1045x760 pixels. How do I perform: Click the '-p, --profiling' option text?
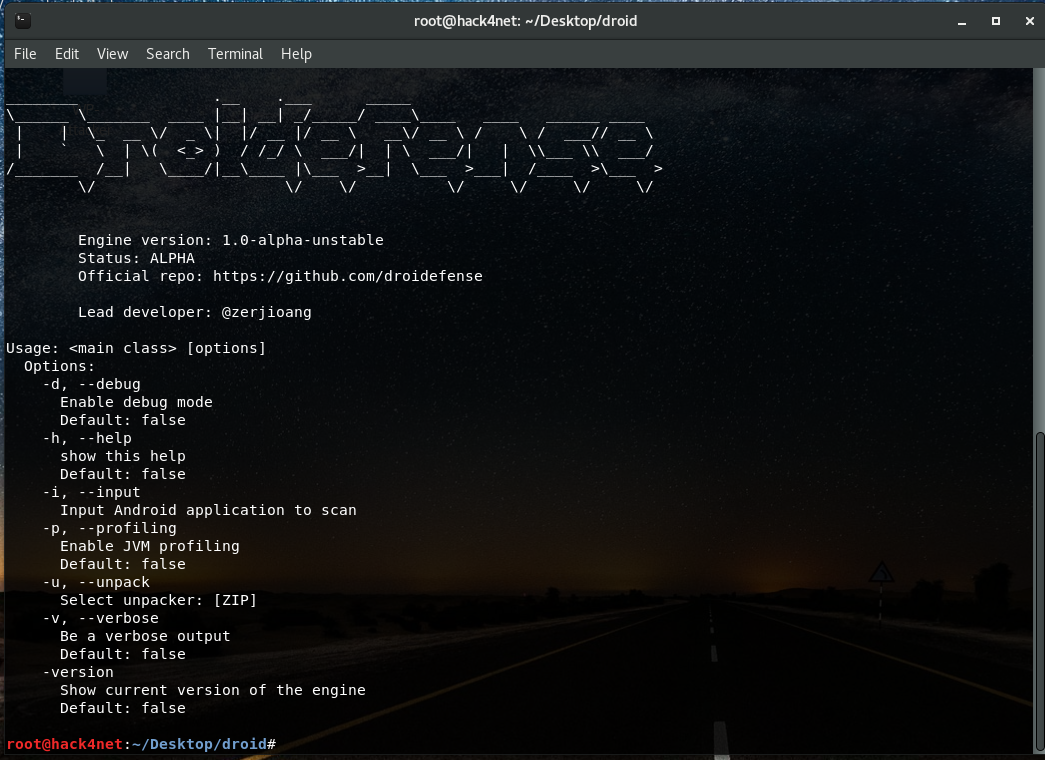point(110,528)
